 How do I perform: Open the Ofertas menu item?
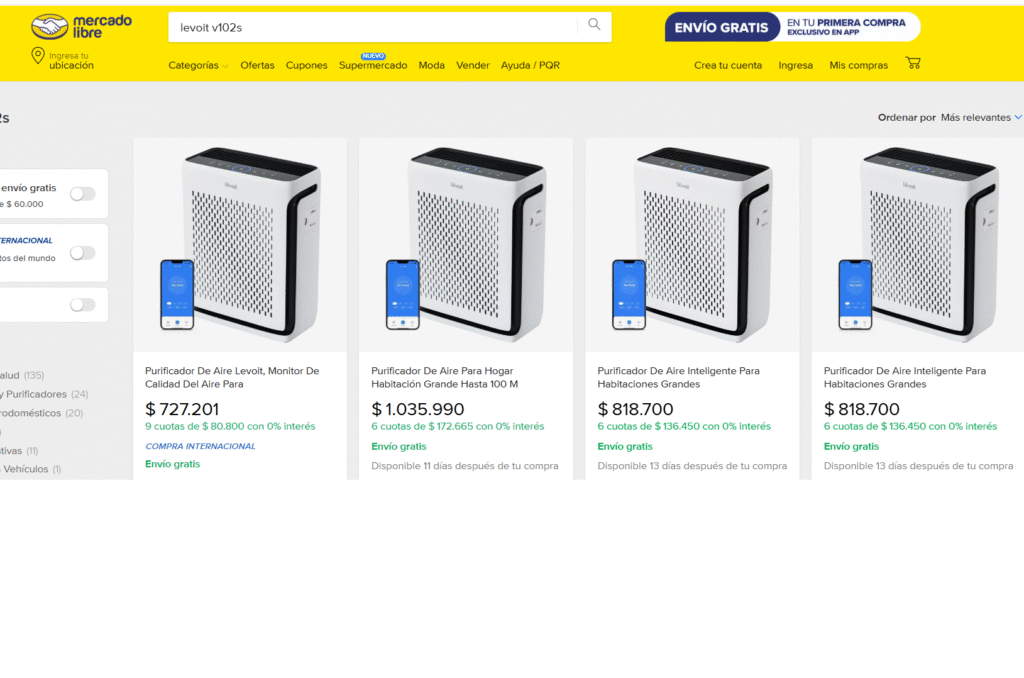257,66
